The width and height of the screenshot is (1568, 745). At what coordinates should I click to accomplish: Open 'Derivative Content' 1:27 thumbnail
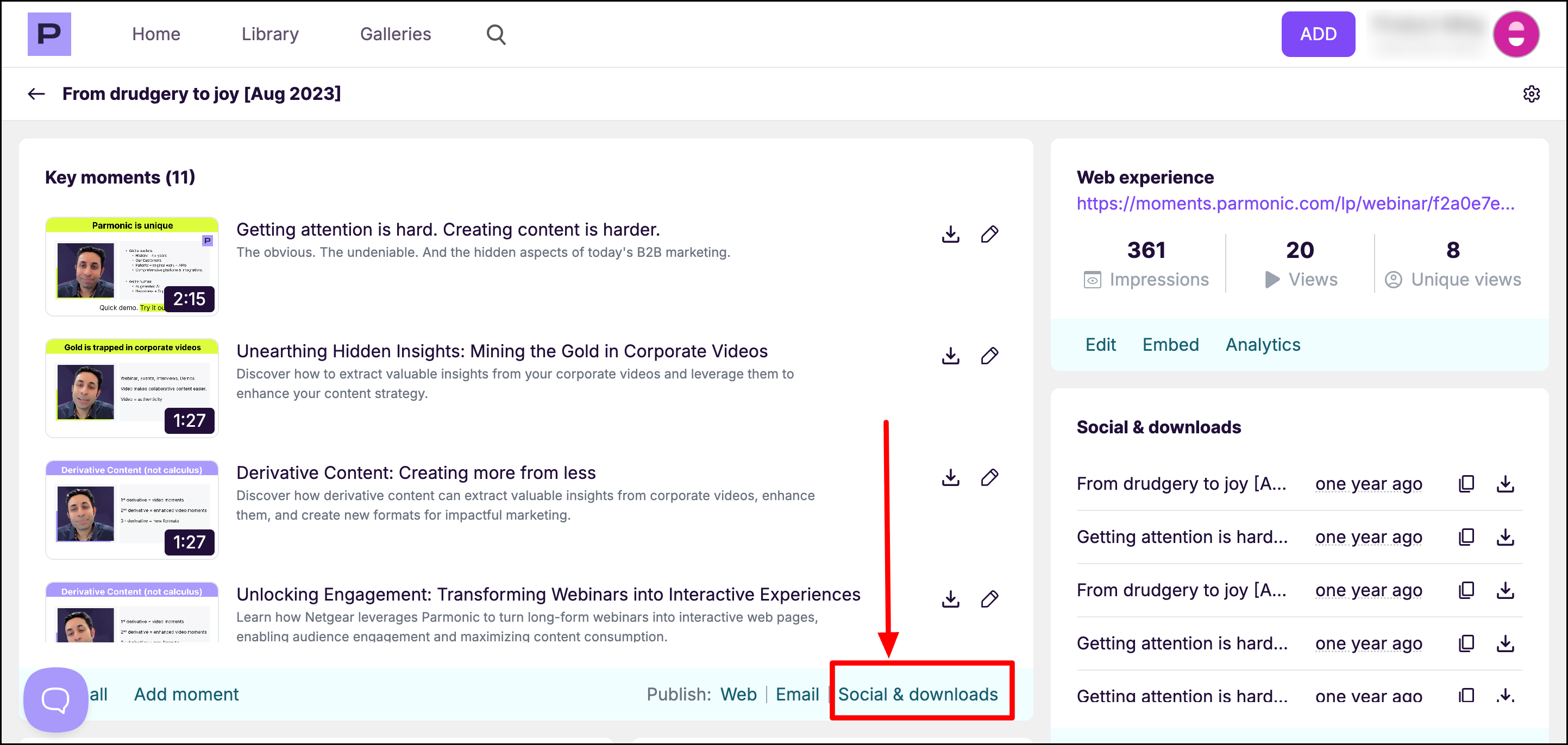coord(132,510)
